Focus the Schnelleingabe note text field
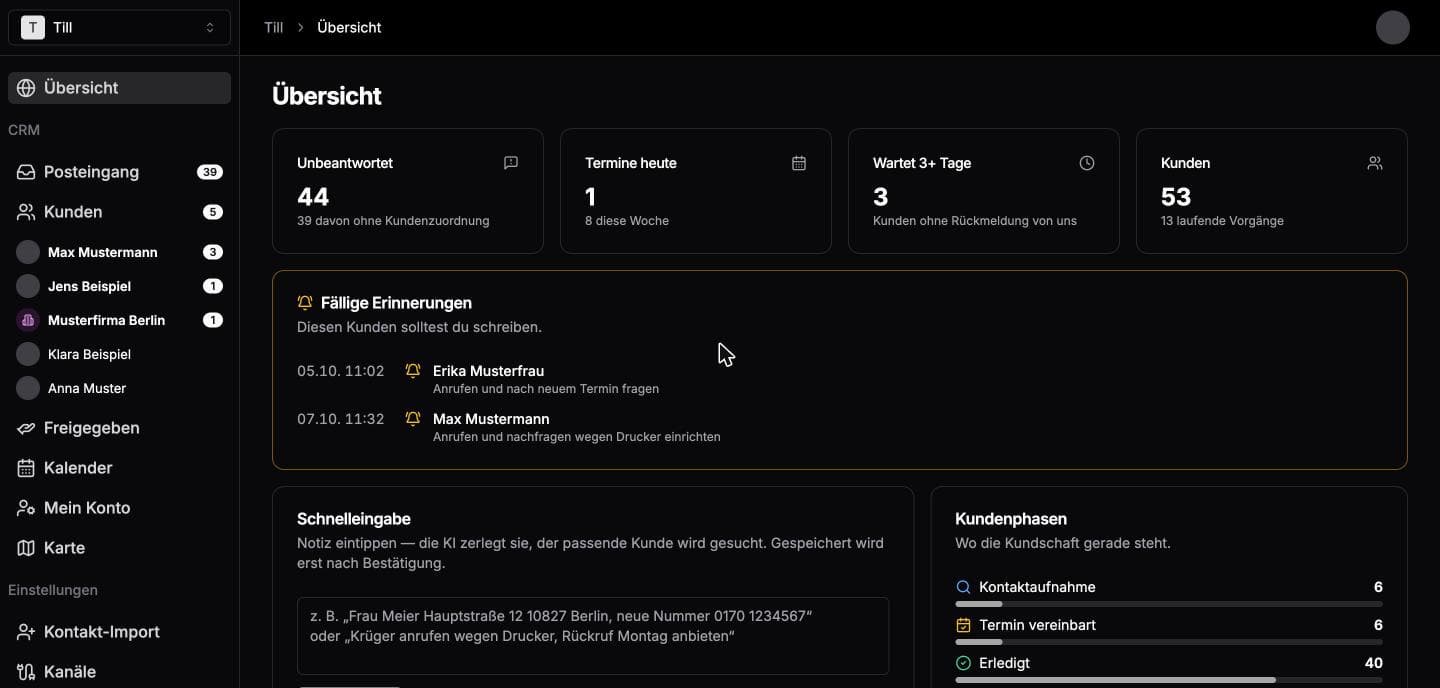The width and height of the screenshot is (1440, 688). (x=593, y=636)
